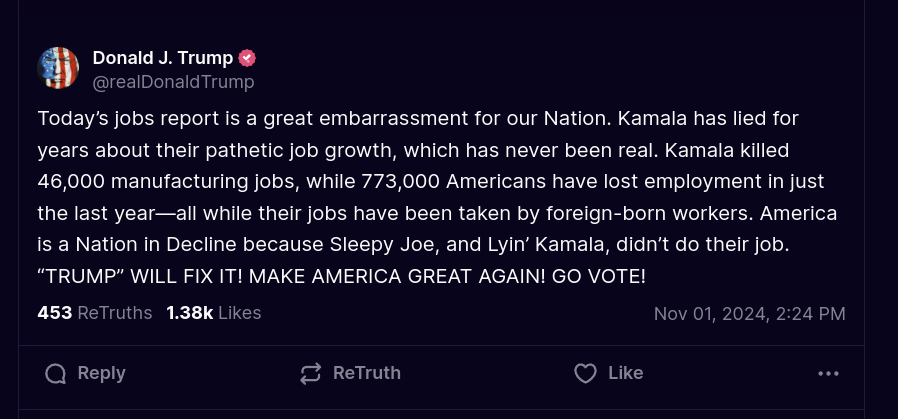Open the Likes list label in stats
898x419 pixels.
click(x=239, y=313)
